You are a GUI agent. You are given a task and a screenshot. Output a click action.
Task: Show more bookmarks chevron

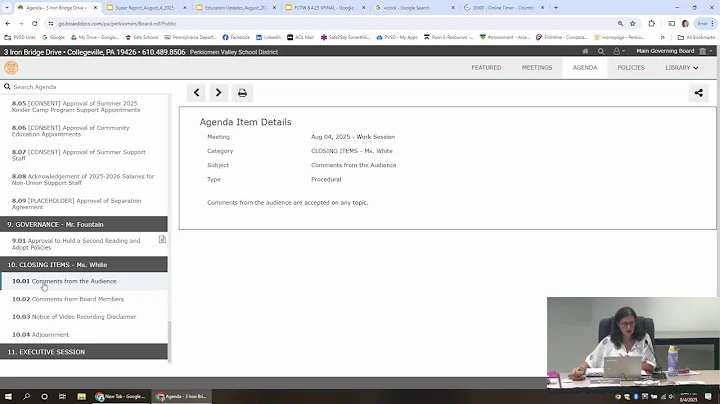pyautogui.click(x=663, y=37)
